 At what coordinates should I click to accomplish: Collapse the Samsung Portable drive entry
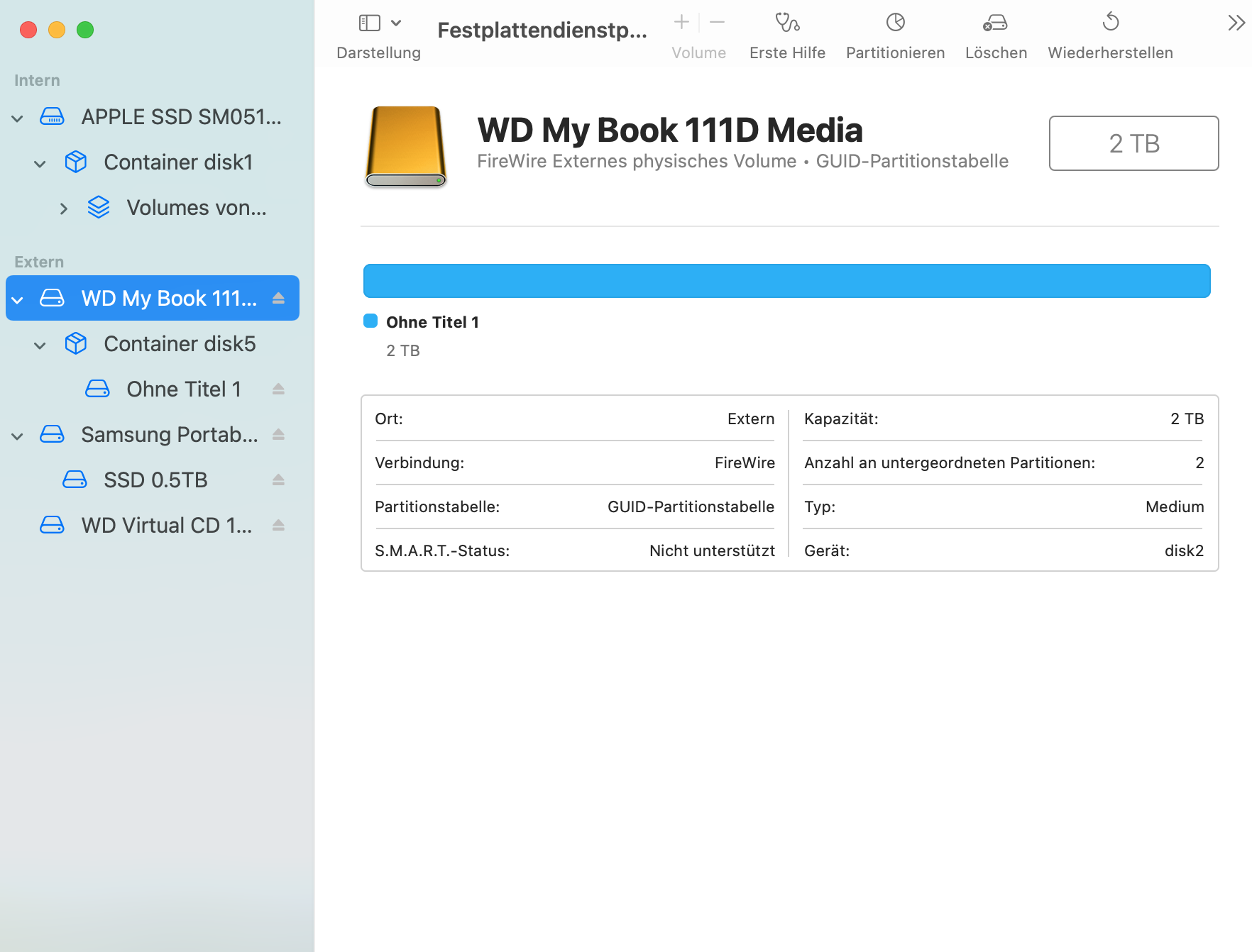coord(18,436)
